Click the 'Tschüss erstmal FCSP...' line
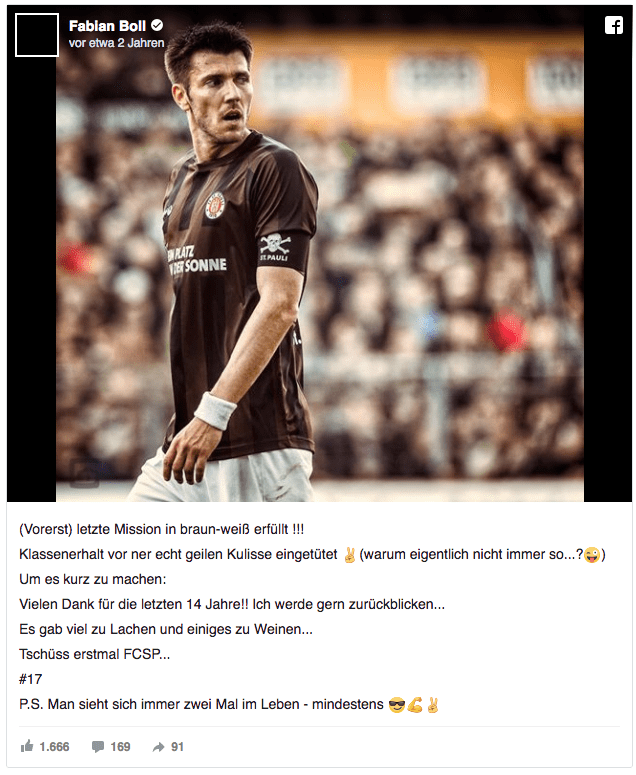Viewport: 636px width, 775px height. (x=94, y=654)
